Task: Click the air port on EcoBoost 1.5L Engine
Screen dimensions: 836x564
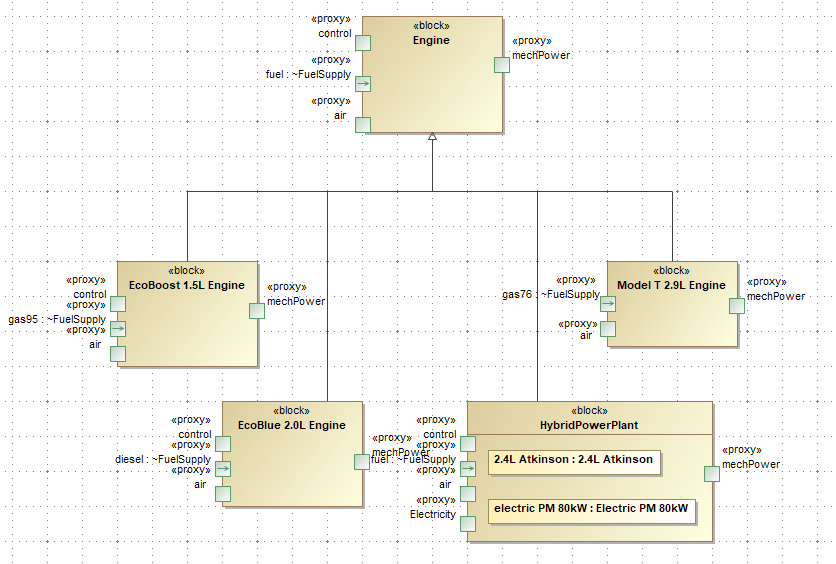Action: 118,354
